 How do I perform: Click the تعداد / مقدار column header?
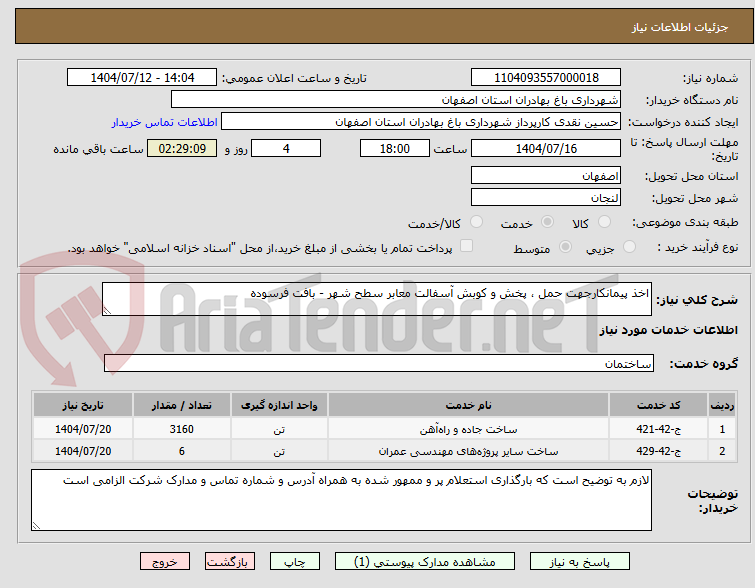tap(182, 405)
